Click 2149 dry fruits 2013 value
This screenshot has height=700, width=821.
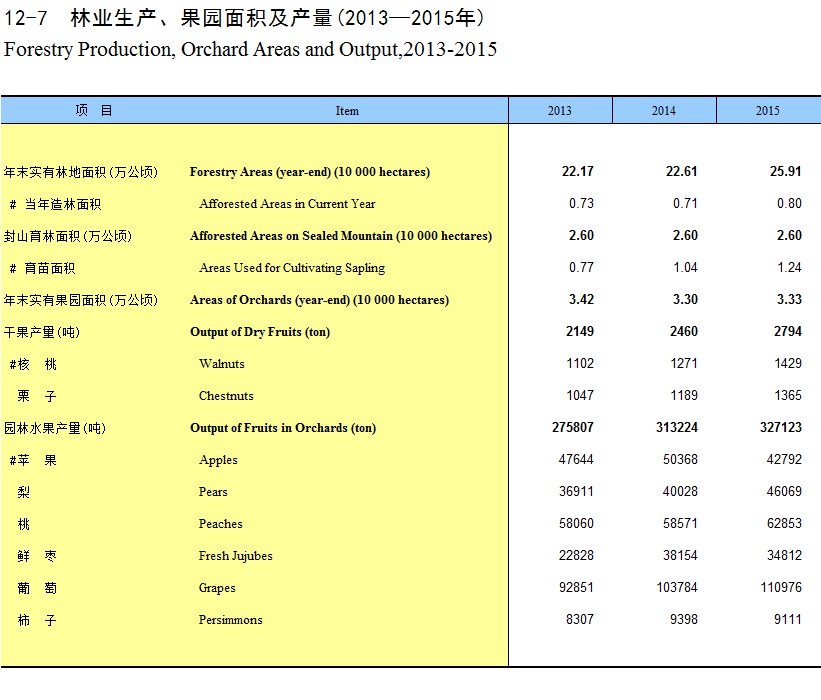click(x=580, y=331)
